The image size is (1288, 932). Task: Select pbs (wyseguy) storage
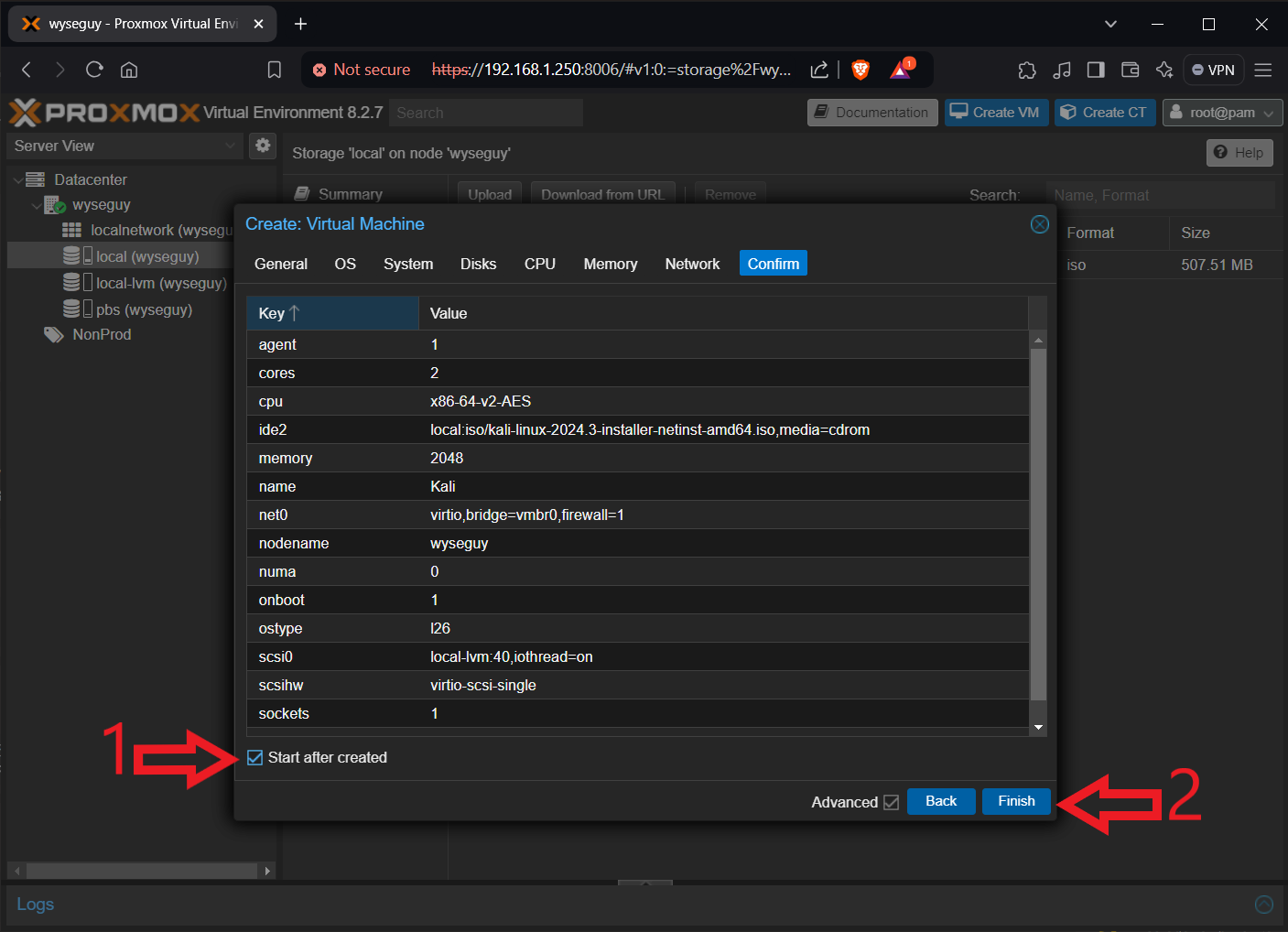click(127, 309)
